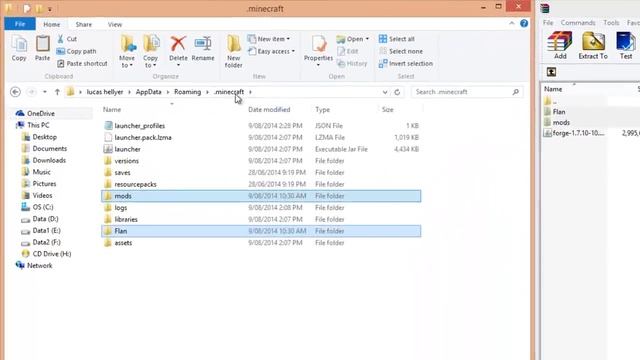Screen dimensions: 640x360
Task: Select the launcher.pack.lzma file
Action: [x=261, y=138]
